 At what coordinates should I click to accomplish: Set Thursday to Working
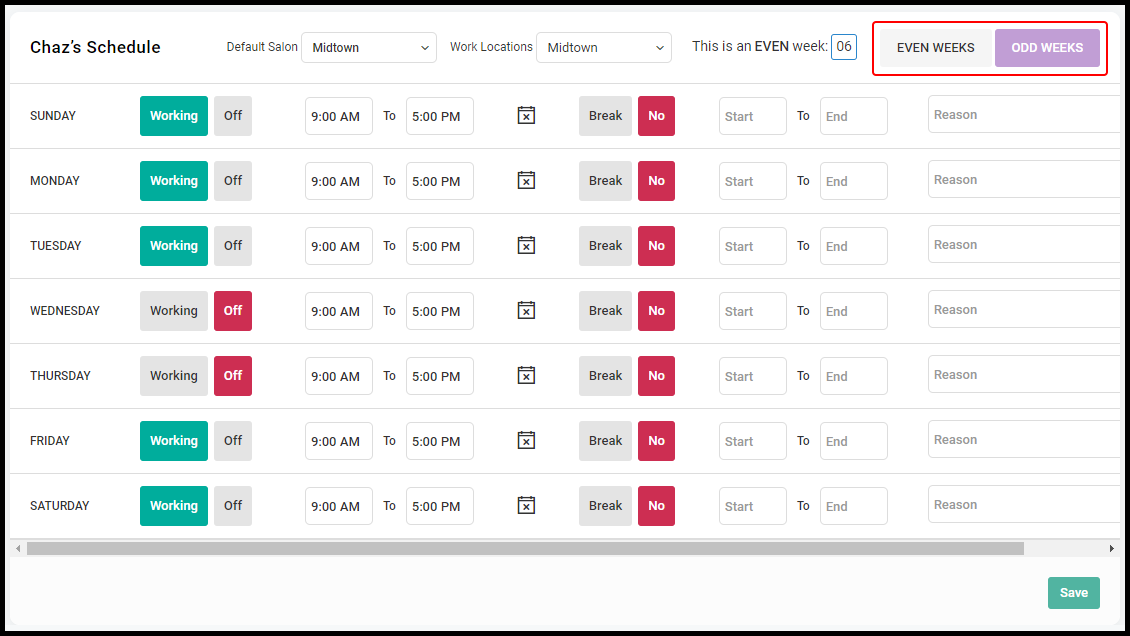(x=174, y=376)
